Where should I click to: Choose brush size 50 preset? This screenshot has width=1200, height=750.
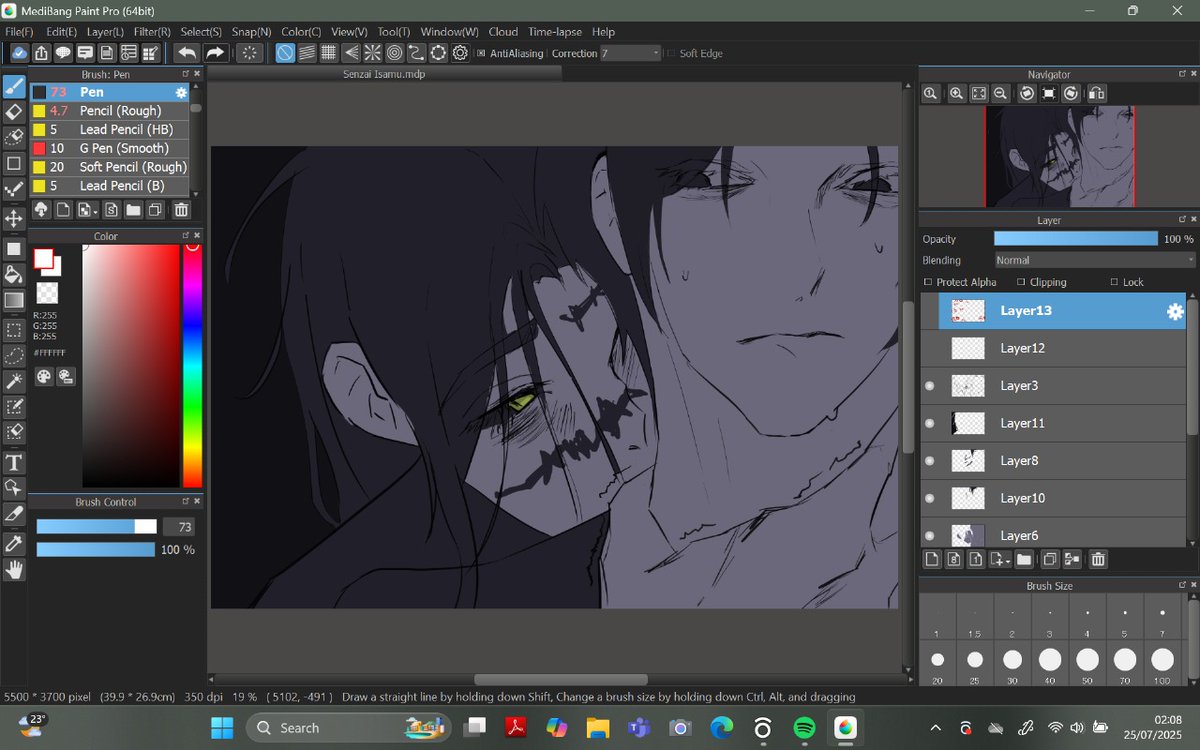pyautogui.click(x=1087, y=665)
